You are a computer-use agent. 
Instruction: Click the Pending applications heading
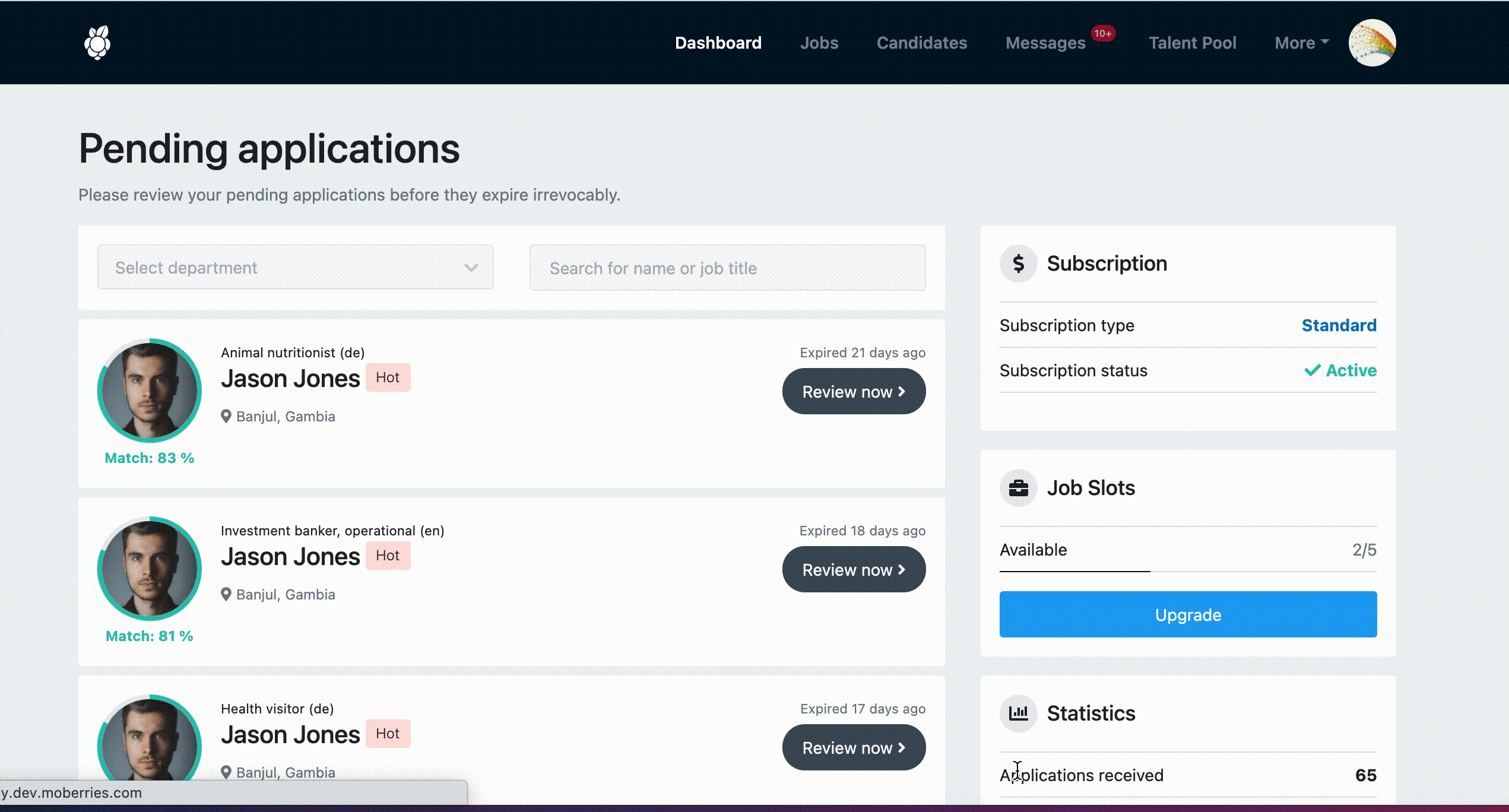tap(269, 148)
